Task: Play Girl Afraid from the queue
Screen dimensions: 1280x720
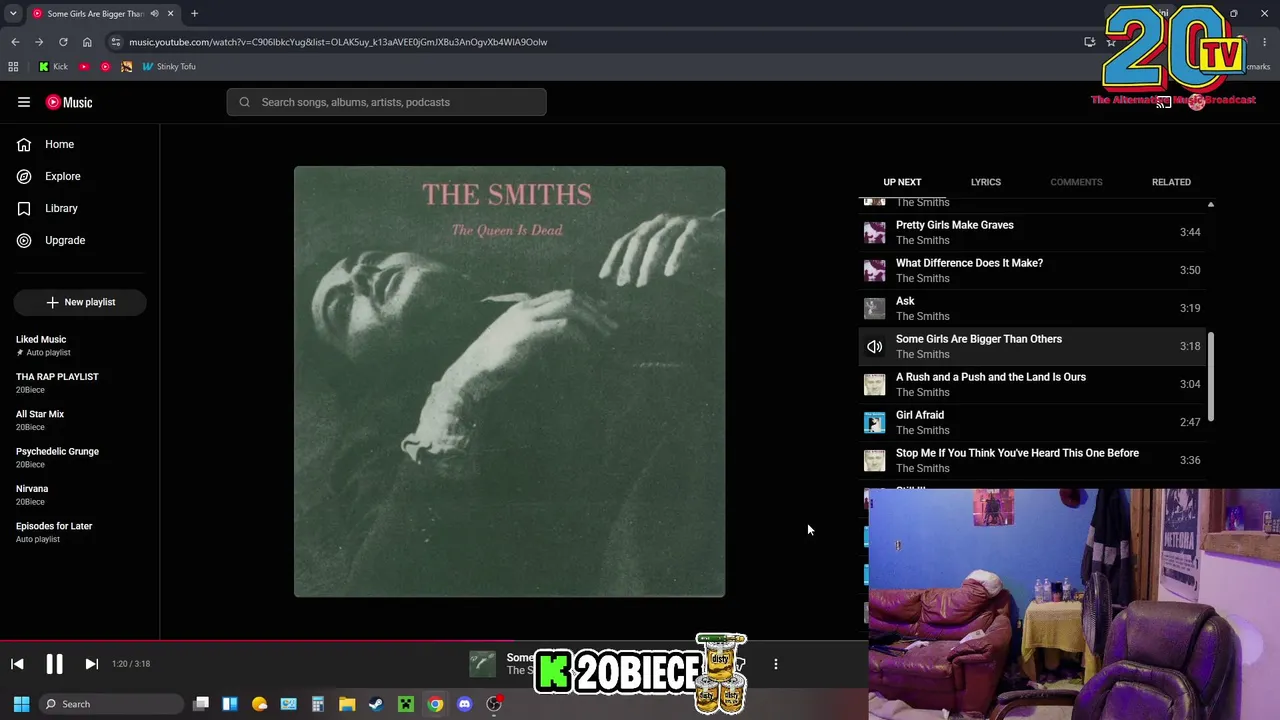Action: (1033, 422)
